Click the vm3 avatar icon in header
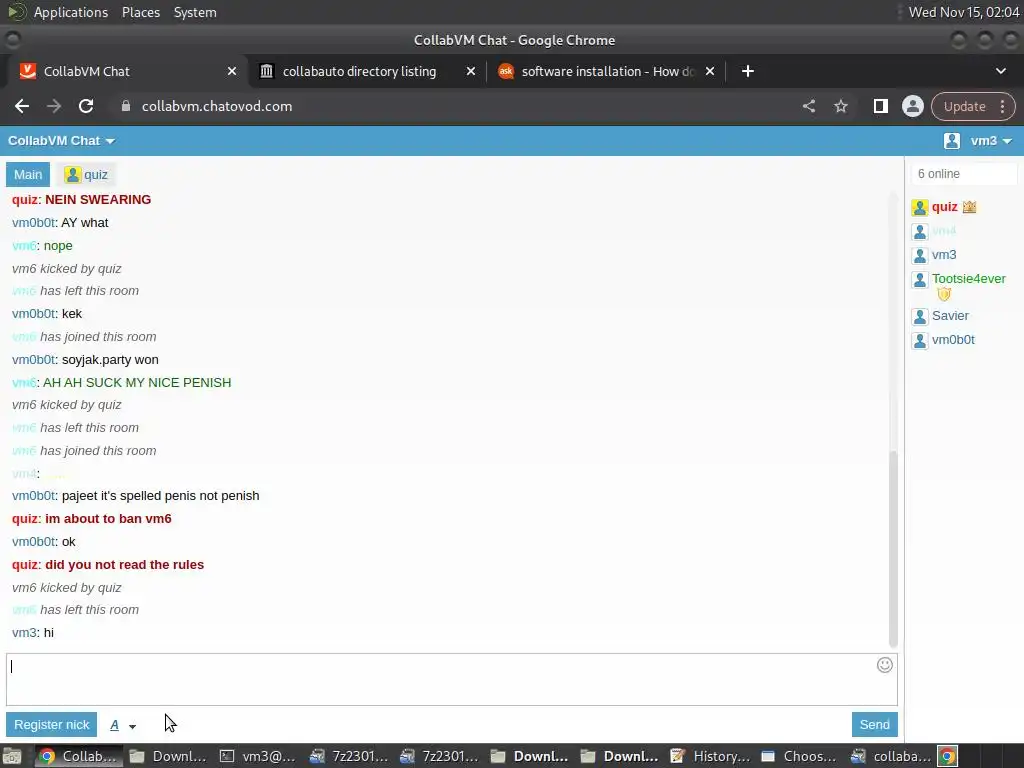Image resolution: width=1024 pixels, height=768 pixels. [952, 141]
